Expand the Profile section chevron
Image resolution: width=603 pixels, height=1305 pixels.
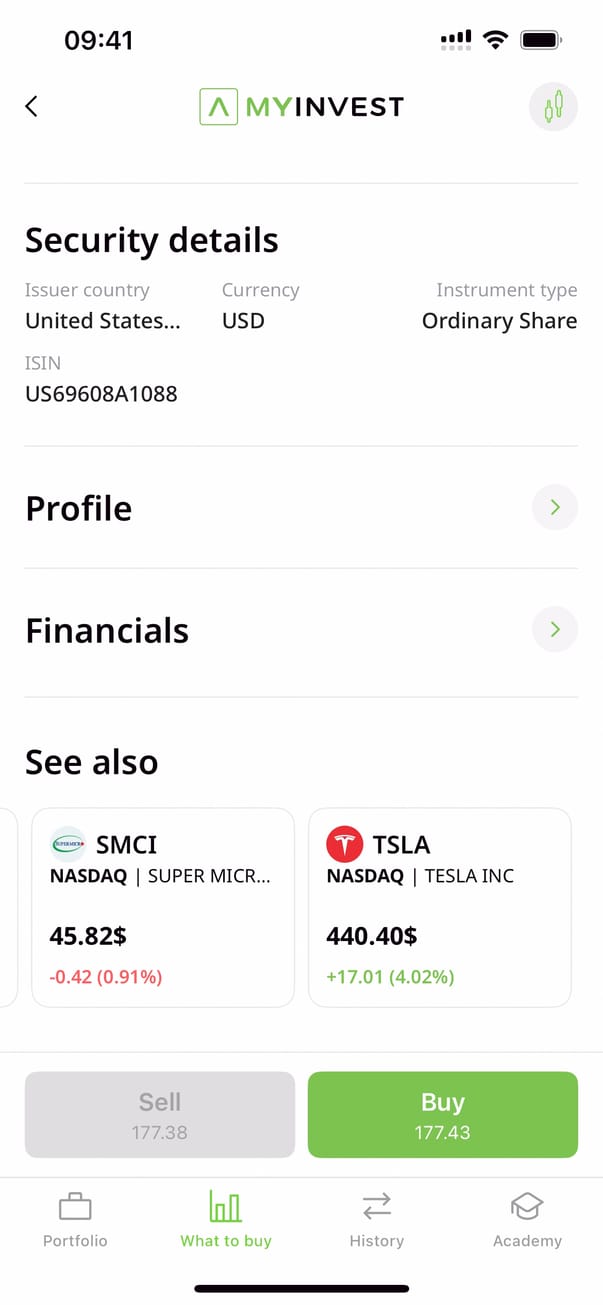[x=554, y=508]
